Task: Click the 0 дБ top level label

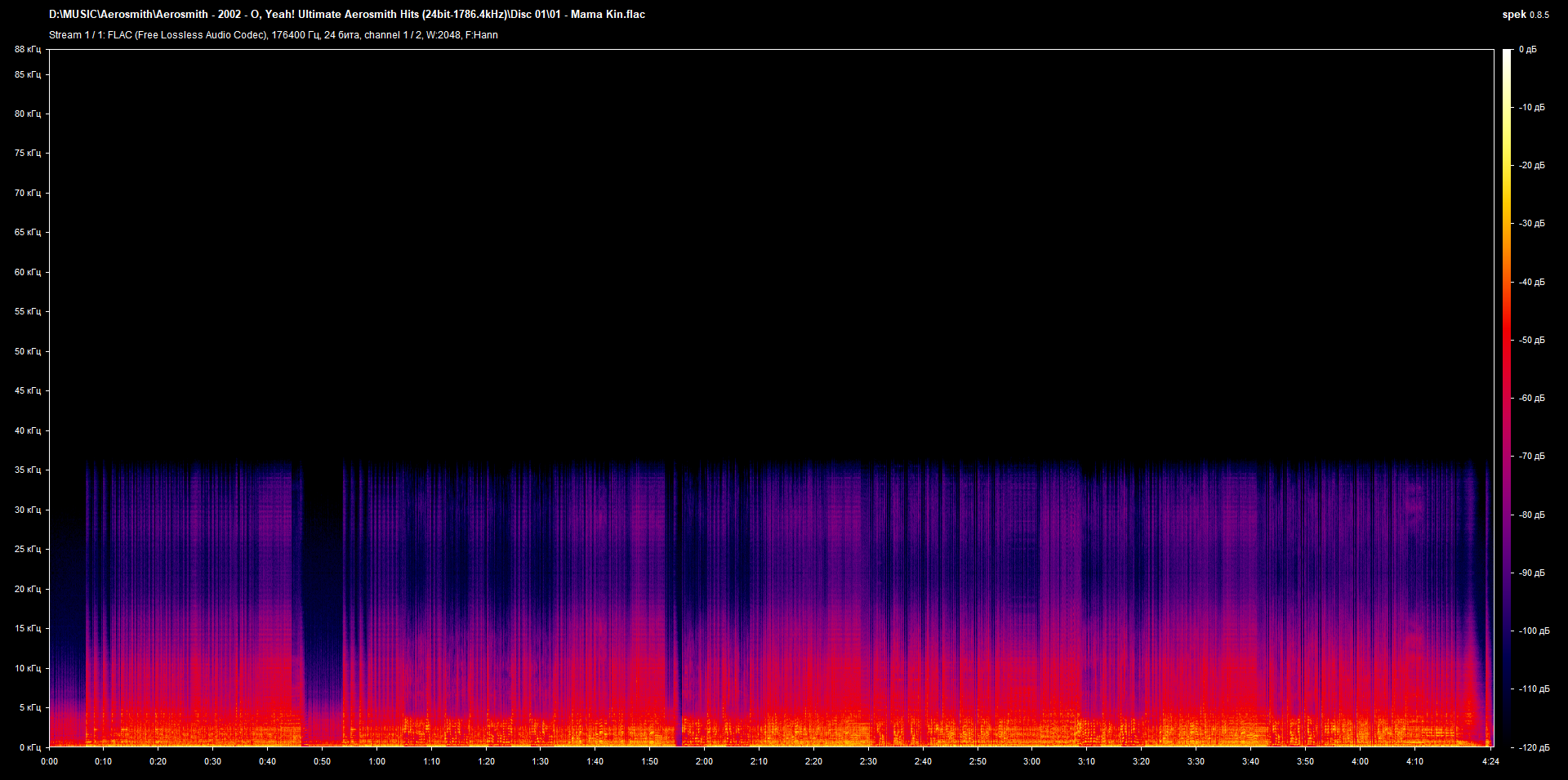Action: click(1527, 50)
